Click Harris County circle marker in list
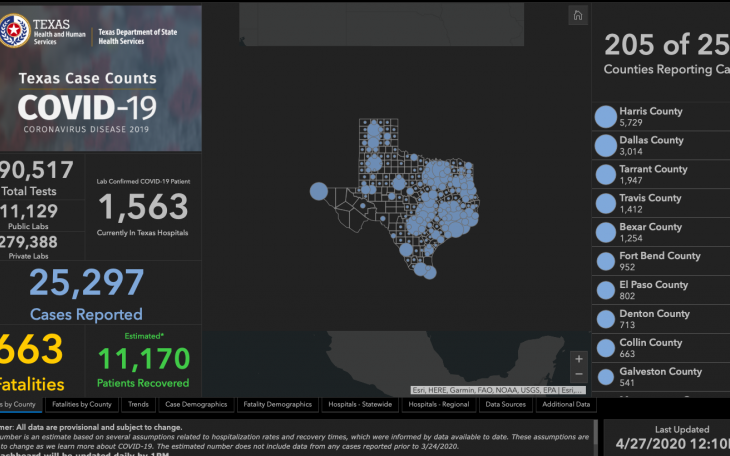This screenshot has width=730, height=456. (605, 117)
